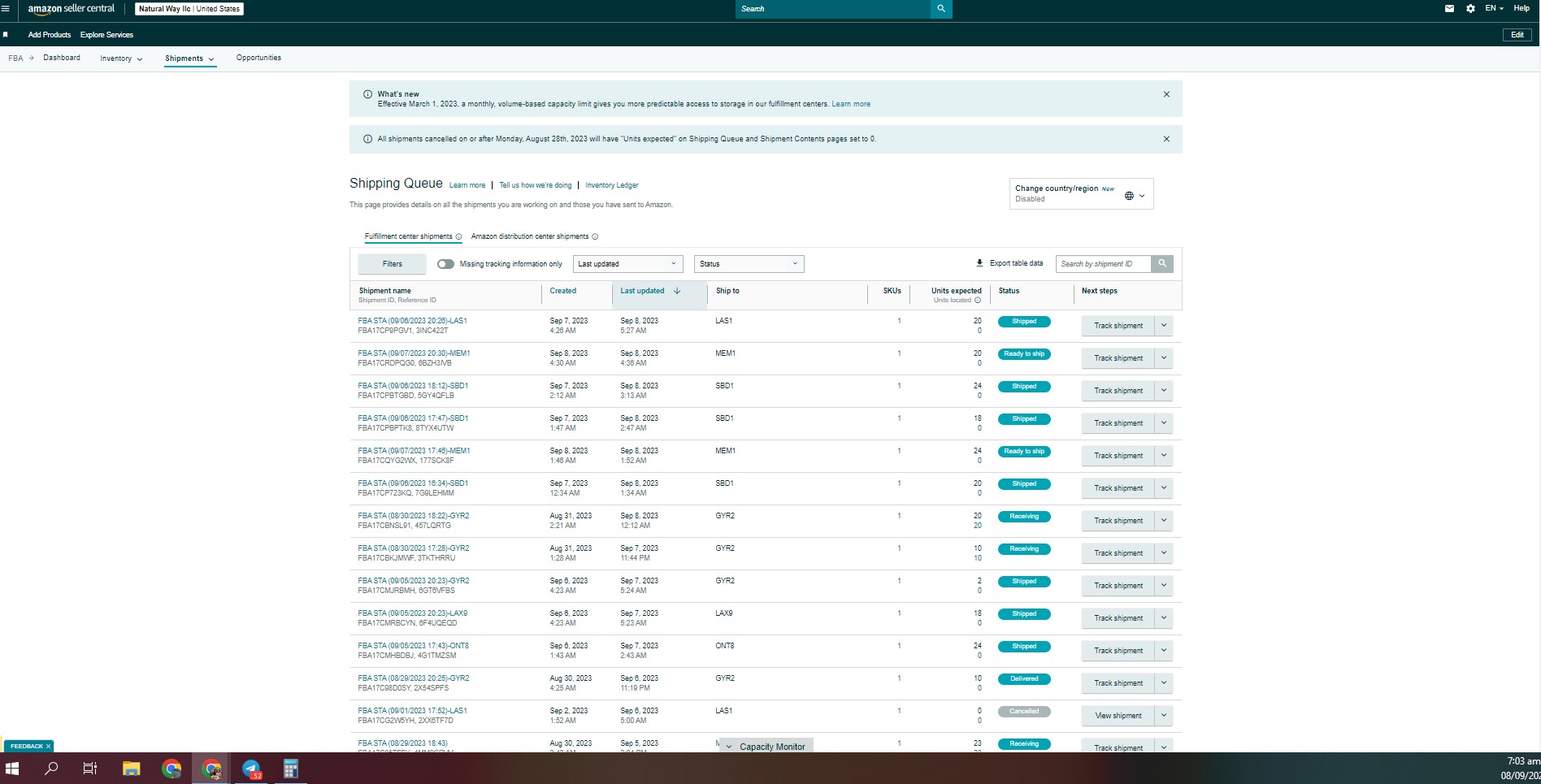Open Windows taskbar search
Screen dimensions: 1541x784
51,768
